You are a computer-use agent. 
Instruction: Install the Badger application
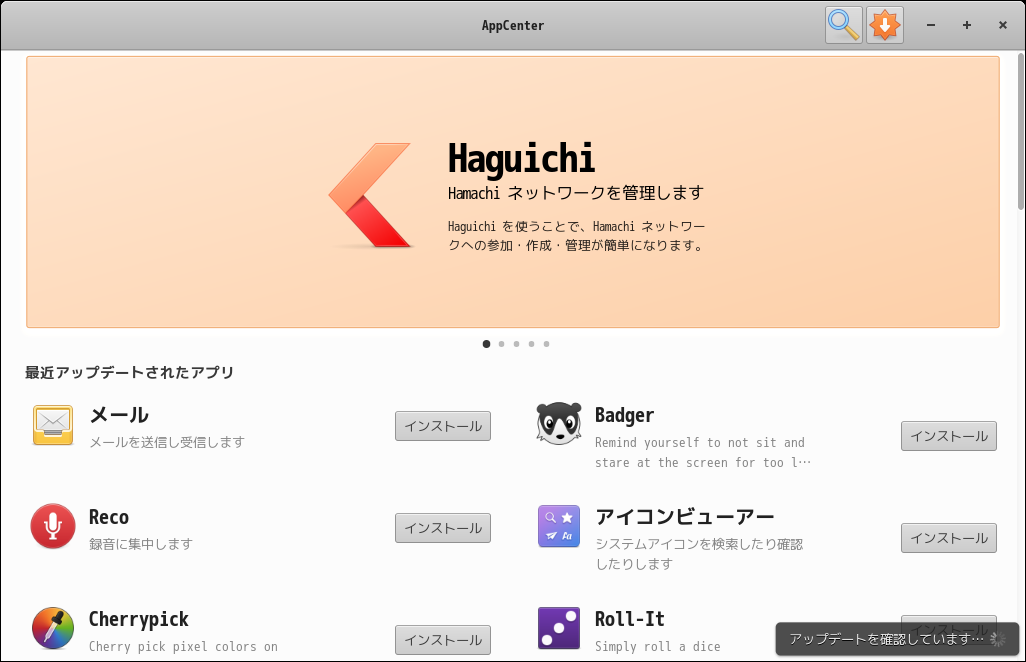pyautogui.click(x=948, y=435)
